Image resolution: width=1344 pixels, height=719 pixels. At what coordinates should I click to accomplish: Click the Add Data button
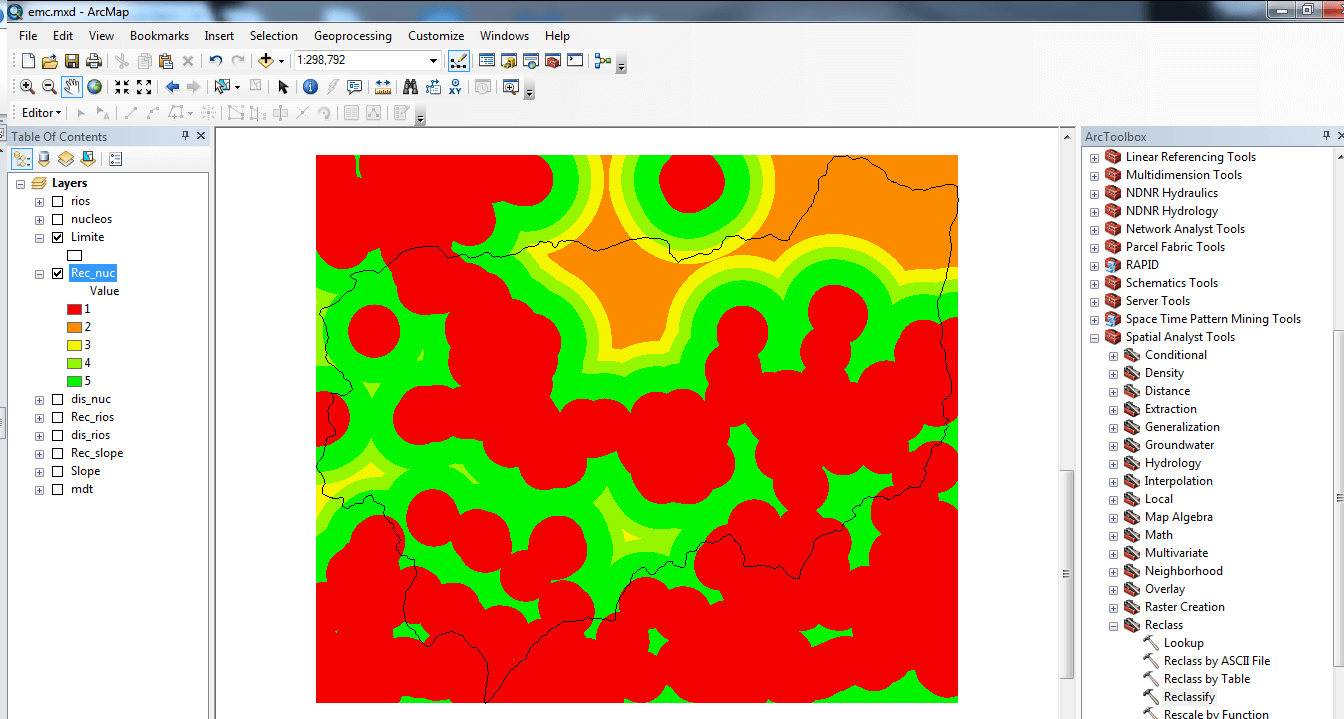(266, 61)
